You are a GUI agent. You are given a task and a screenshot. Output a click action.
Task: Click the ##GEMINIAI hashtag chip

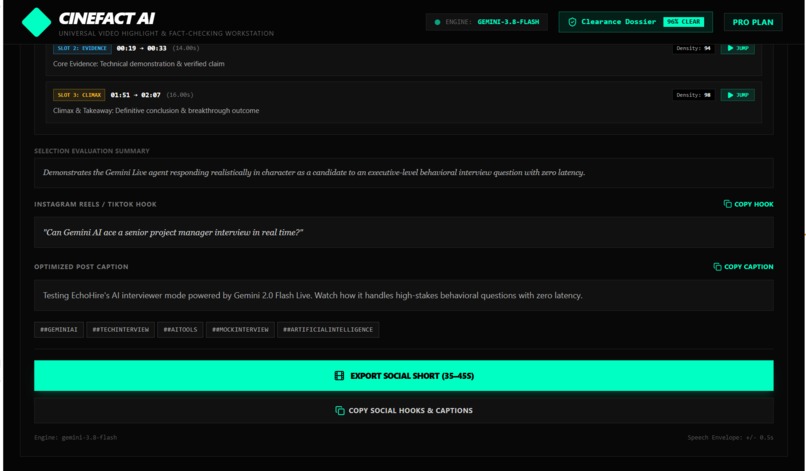(59, 330)
